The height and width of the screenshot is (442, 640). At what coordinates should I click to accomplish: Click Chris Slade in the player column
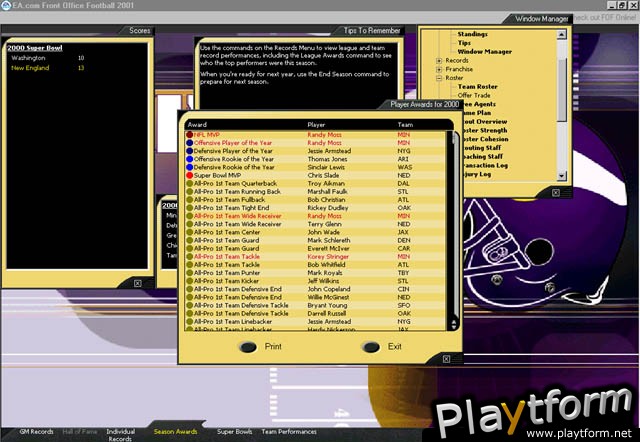[x=323, y=175]
